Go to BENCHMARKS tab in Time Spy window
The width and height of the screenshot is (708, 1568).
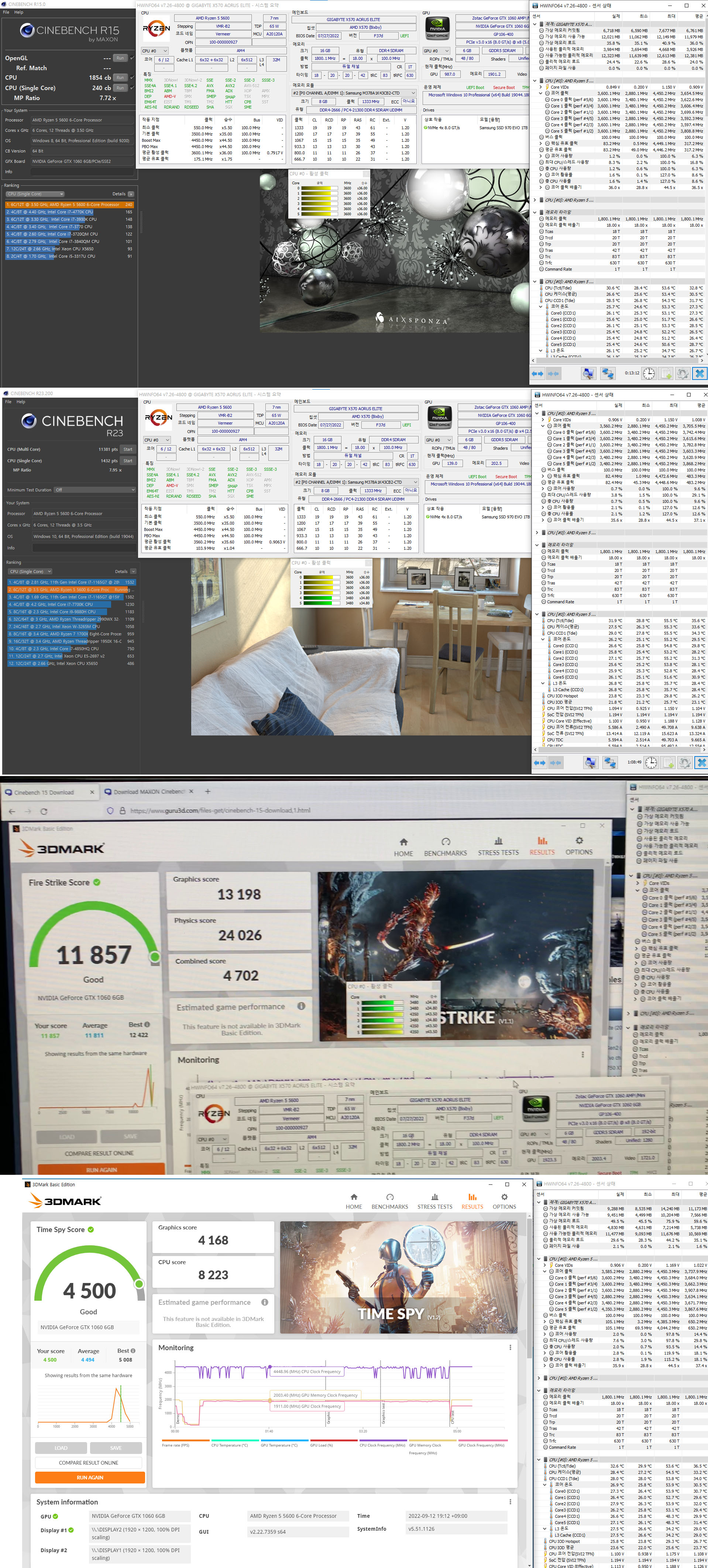coord(389,1201)
